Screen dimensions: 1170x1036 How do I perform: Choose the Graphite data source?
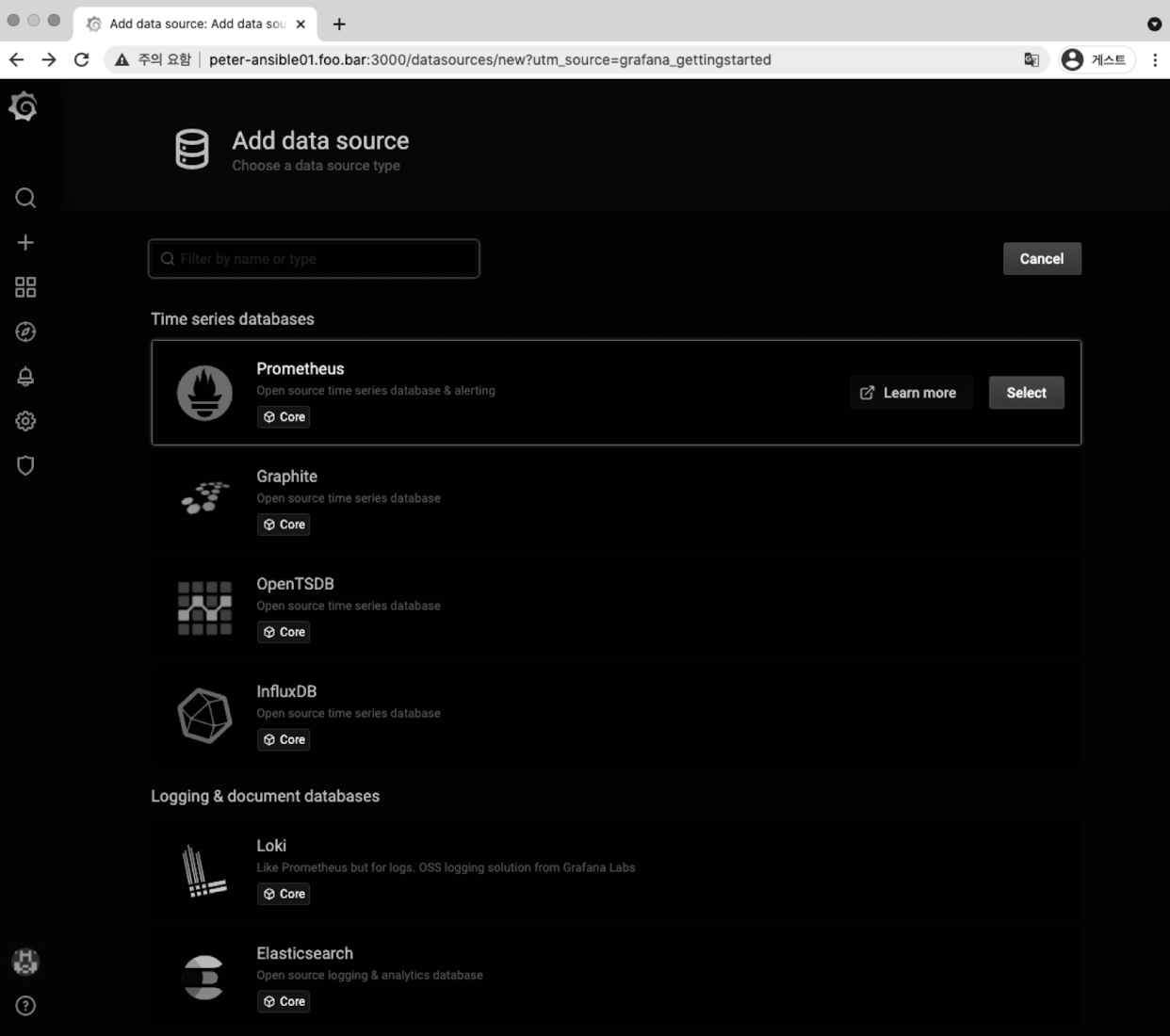click(x=616, y=500)
